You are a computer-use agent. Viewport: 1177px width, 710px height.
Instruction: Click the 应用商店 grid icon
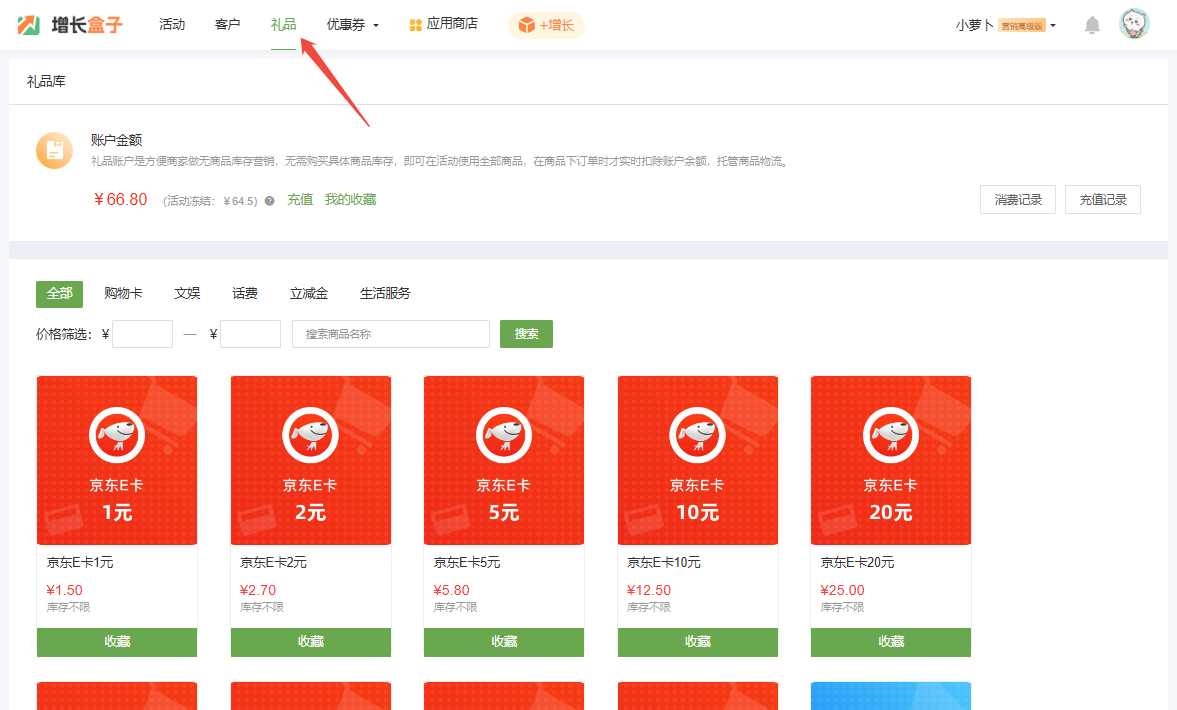(x=415, y=26)
